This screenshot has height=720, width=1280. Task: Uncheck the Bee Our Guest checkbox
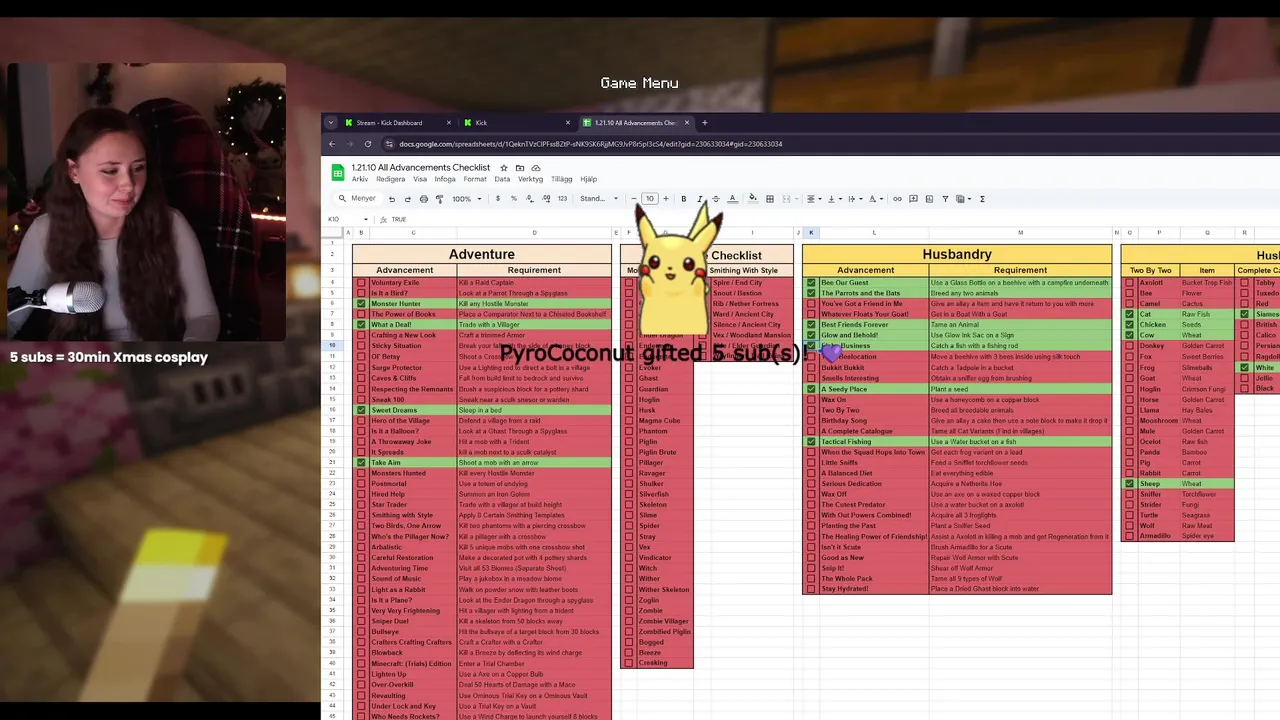[x=811, y=283]
